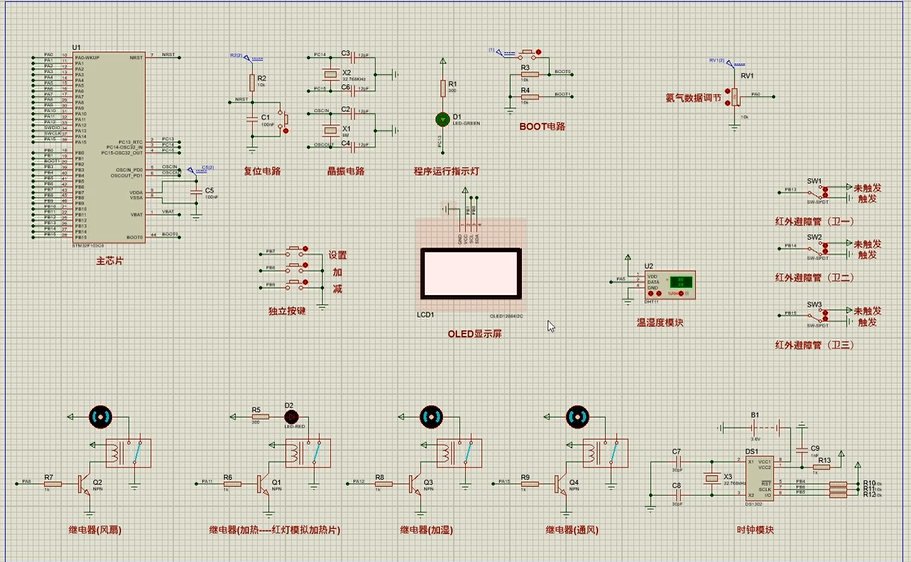
Task: Click the OLED display screen LCD1
Action: click(470, 274)
